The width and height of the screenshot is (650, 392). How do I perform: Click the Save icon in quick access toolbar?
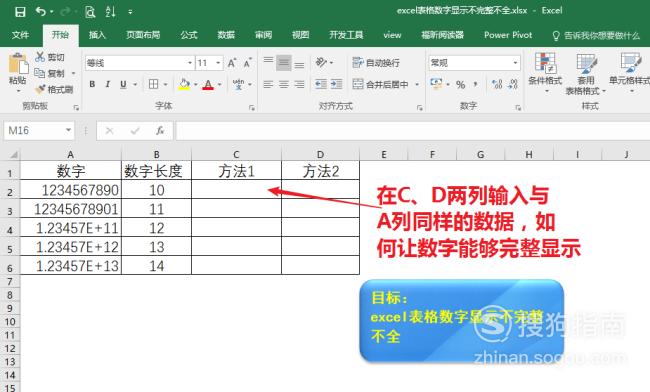(x=20, y=12)
